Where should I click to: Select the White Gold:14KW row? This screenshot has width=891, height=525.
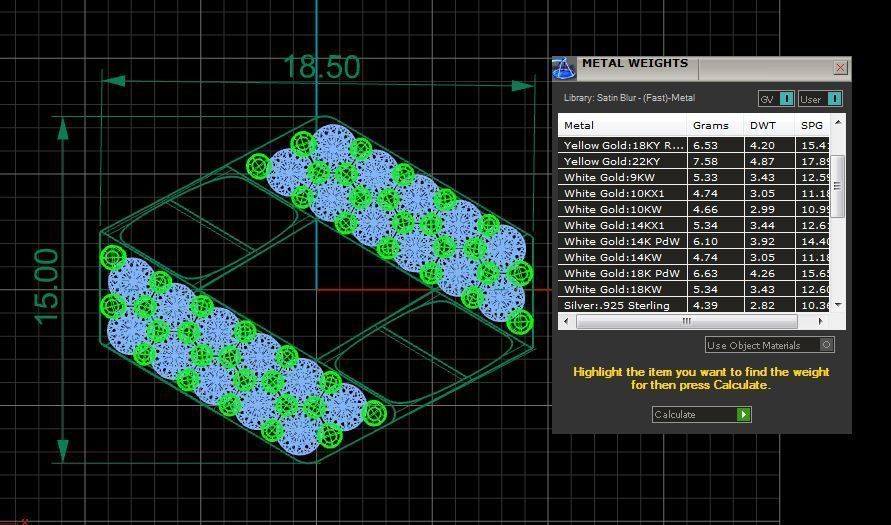(693, 257)
